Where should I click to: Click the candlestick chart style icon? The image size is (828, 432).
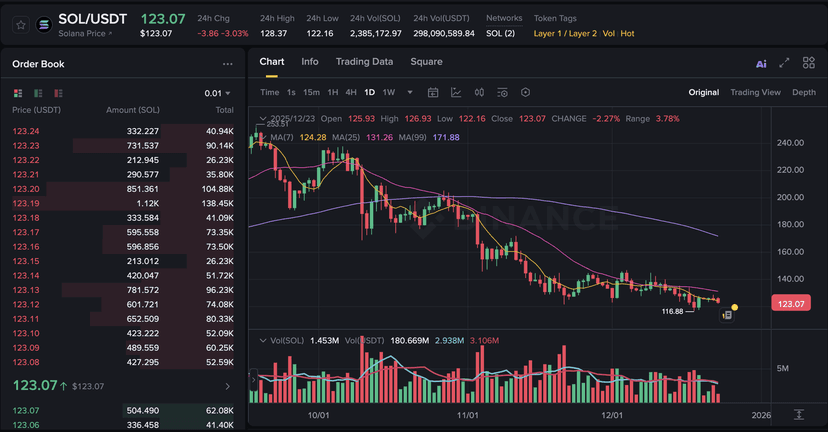[x=479, y=92]
